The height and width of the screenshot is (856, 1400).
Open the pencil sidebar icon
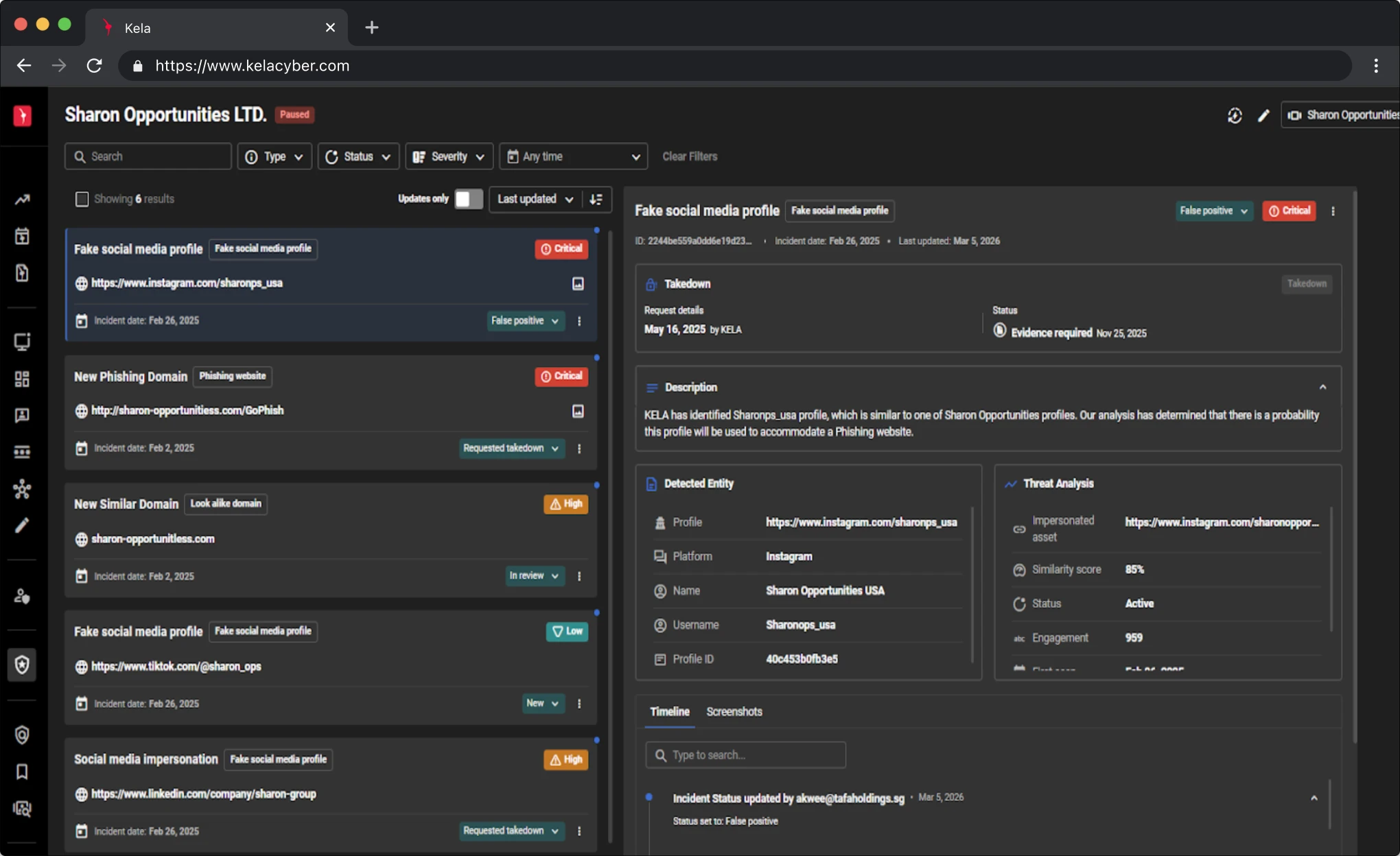click(23, 525)
